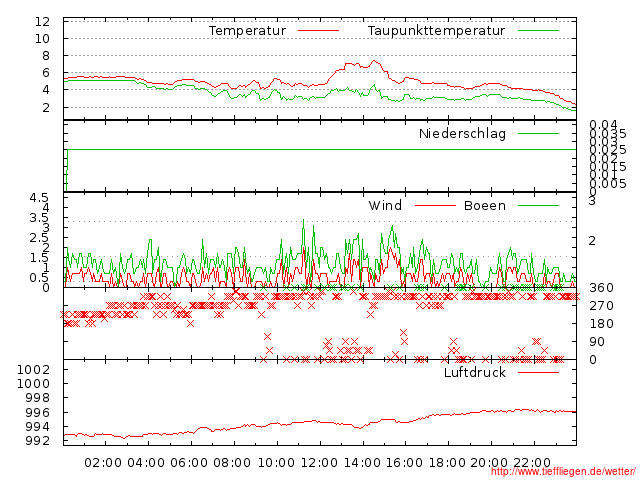Image resolution: width=640 pixels, height=480 pixels.
Task: Click the 12:00 time axis label
Action: coord(319,463)
